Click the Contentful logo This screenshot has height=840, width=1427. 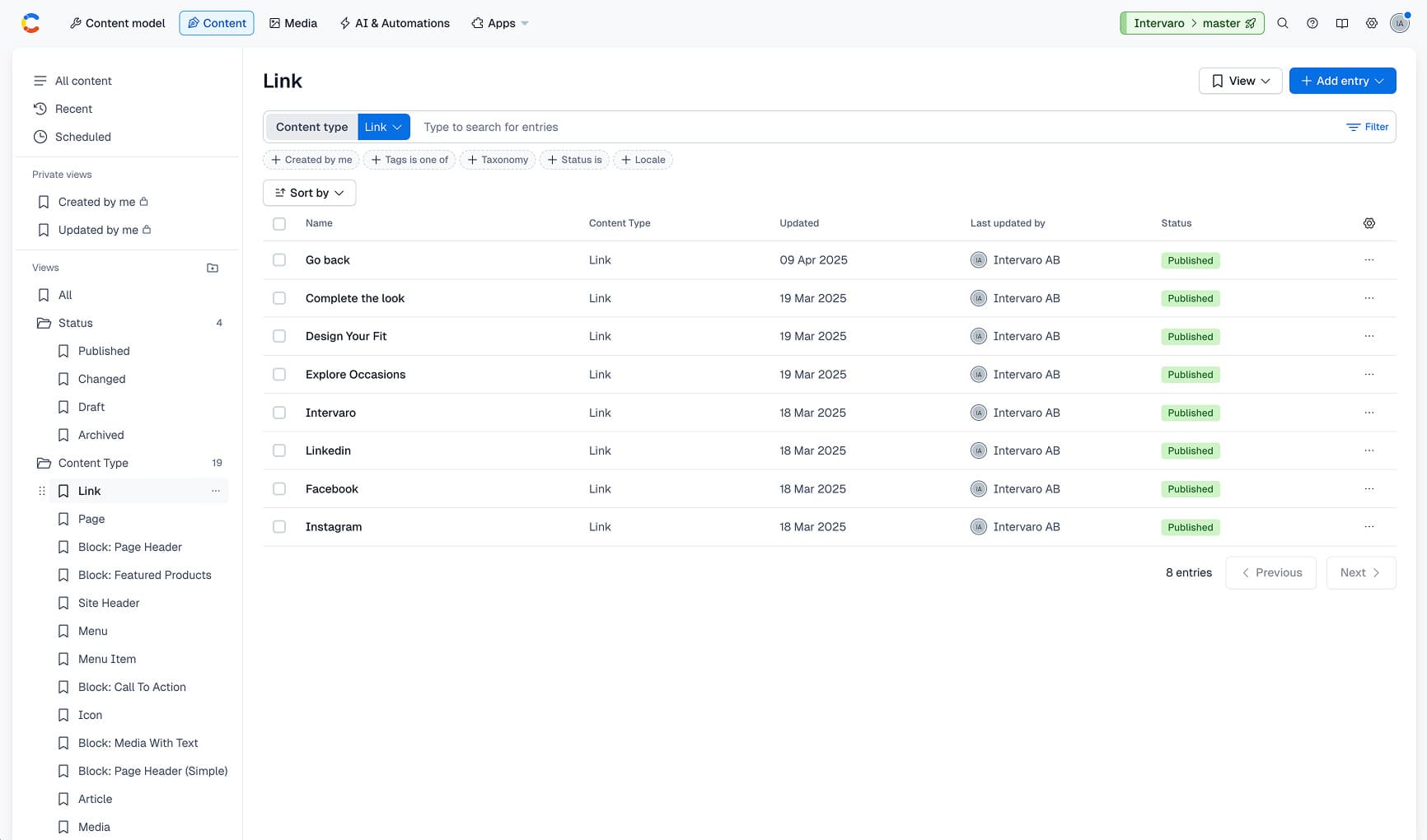click(x=30, y=22)
